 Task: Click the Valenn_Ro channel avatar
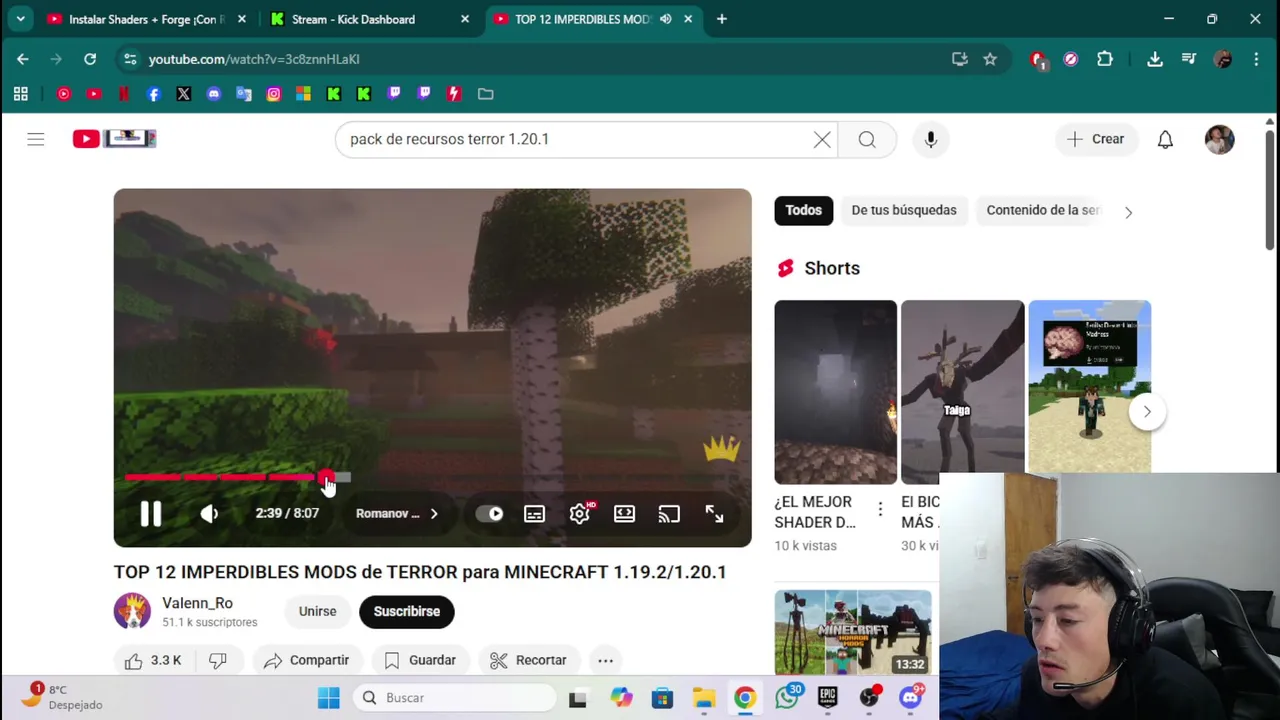[x=132, y=611]
